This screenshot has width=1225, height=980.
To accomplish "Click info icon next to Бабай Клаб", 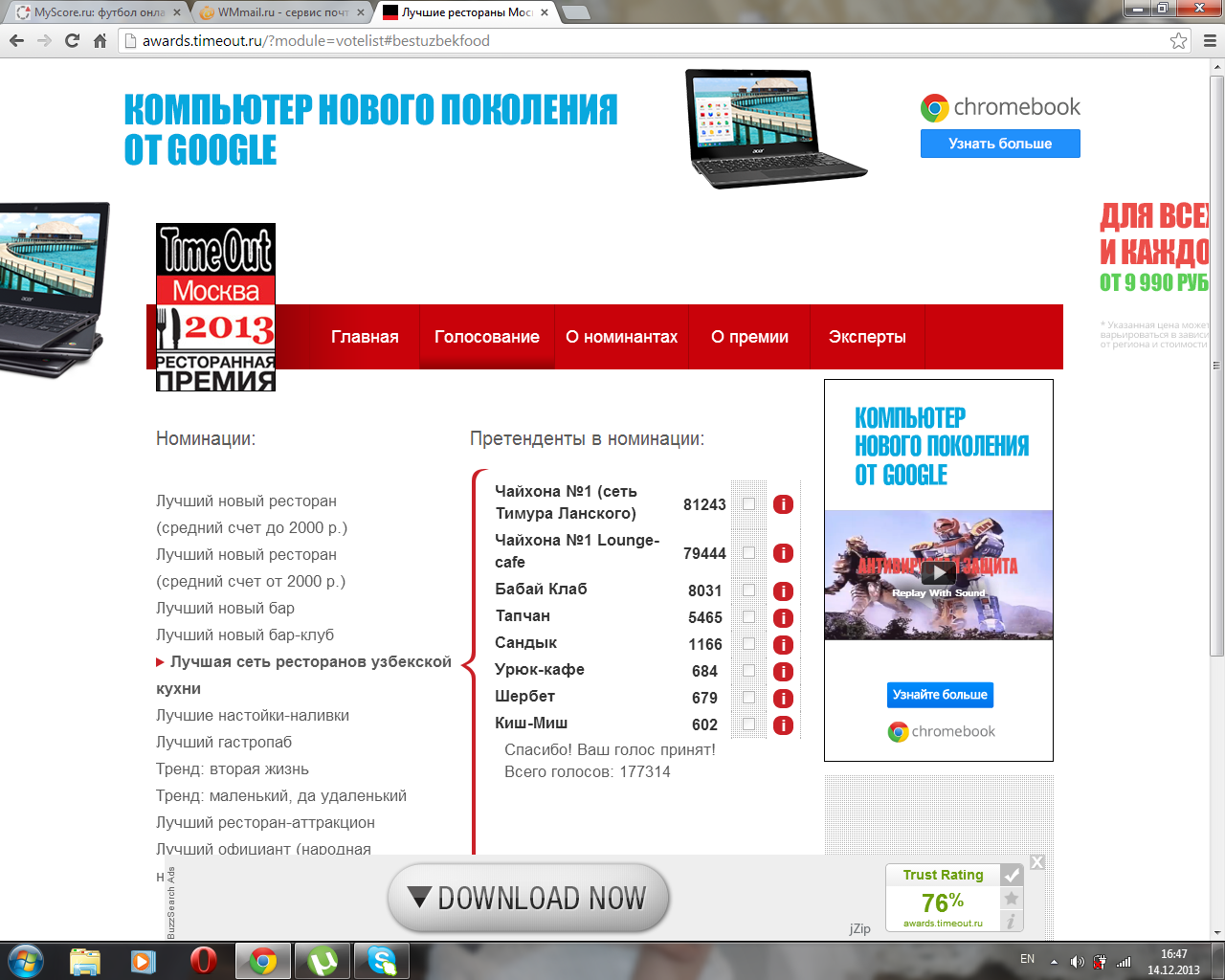I will (x=783, y=591).
